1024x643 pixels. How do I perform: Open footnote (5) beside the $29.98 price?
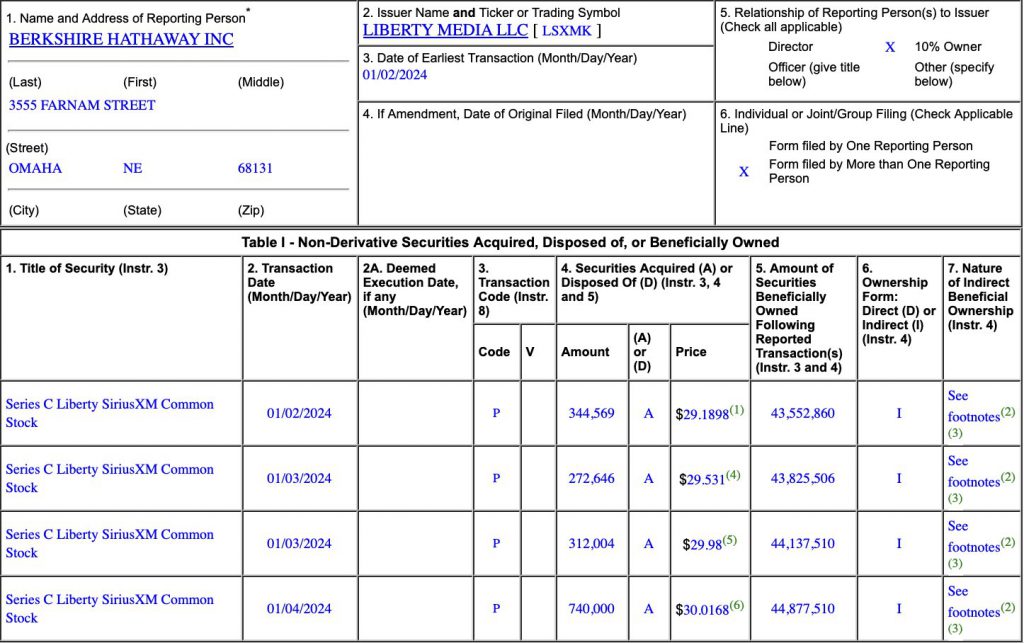point(728,540)
